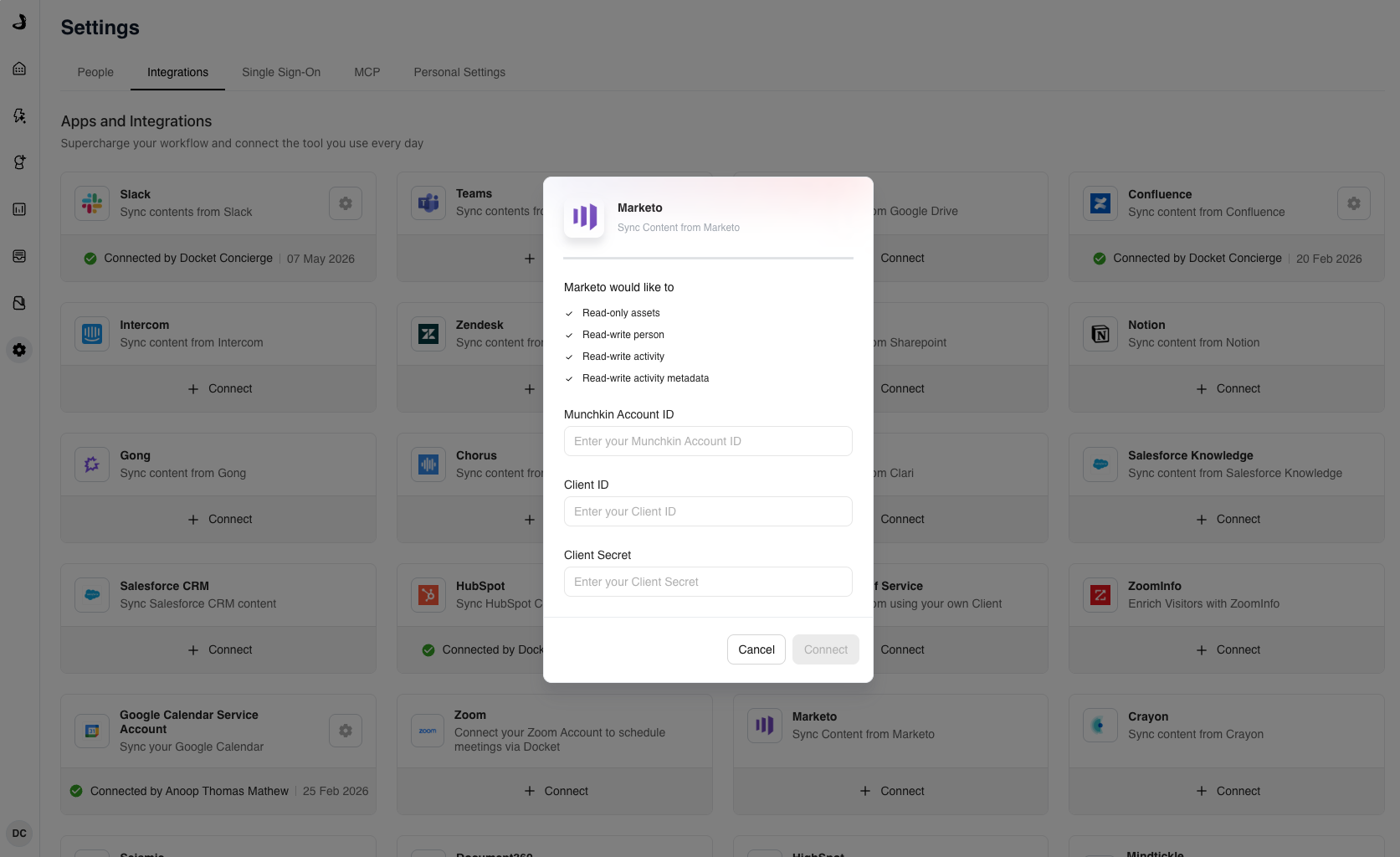Click the Docket logo in the sidebar
Image resolution: width=1400 pixels, height=857 pixels.
[x=19, y=22]
